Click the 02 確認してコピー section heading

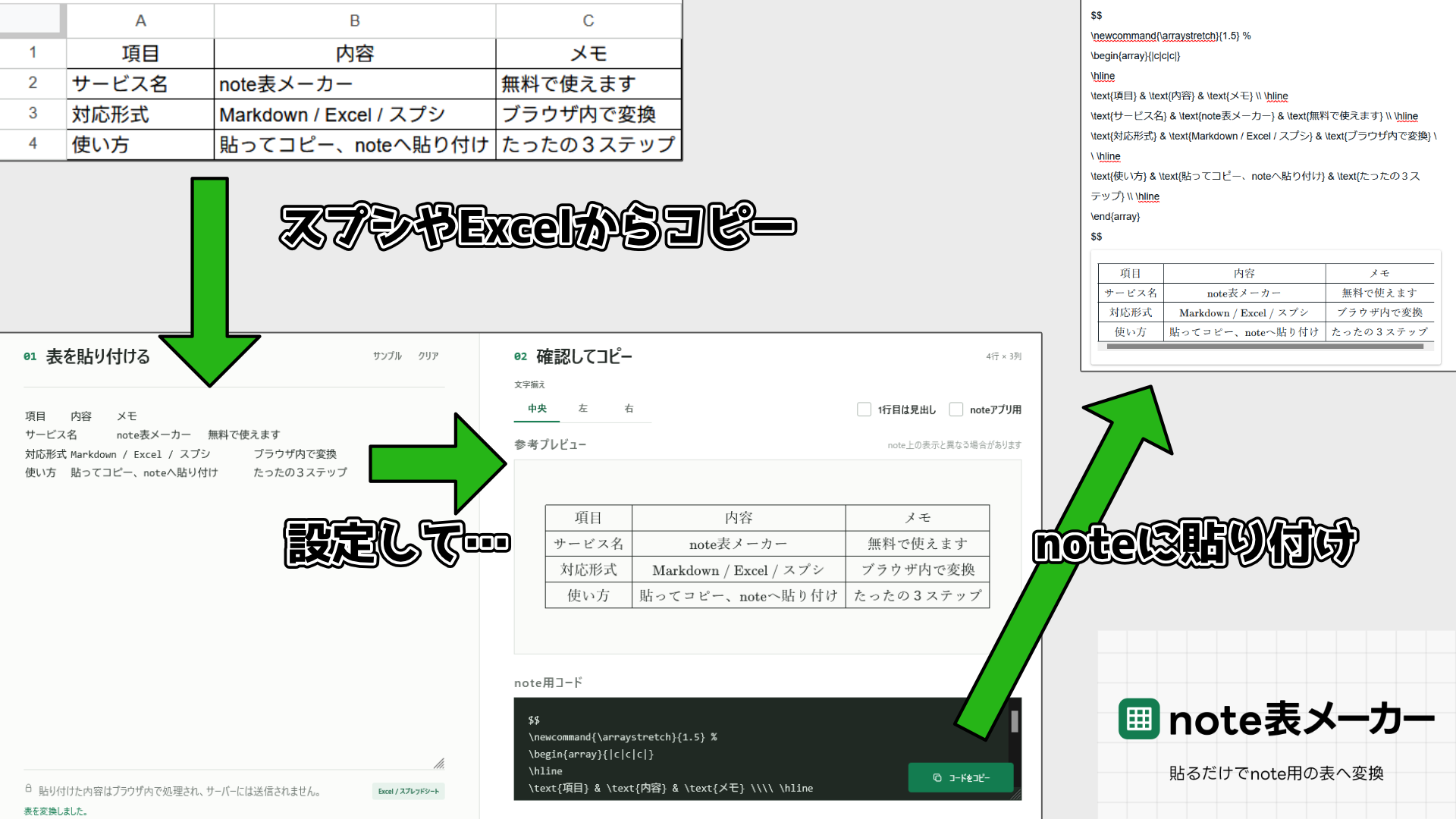573,356
